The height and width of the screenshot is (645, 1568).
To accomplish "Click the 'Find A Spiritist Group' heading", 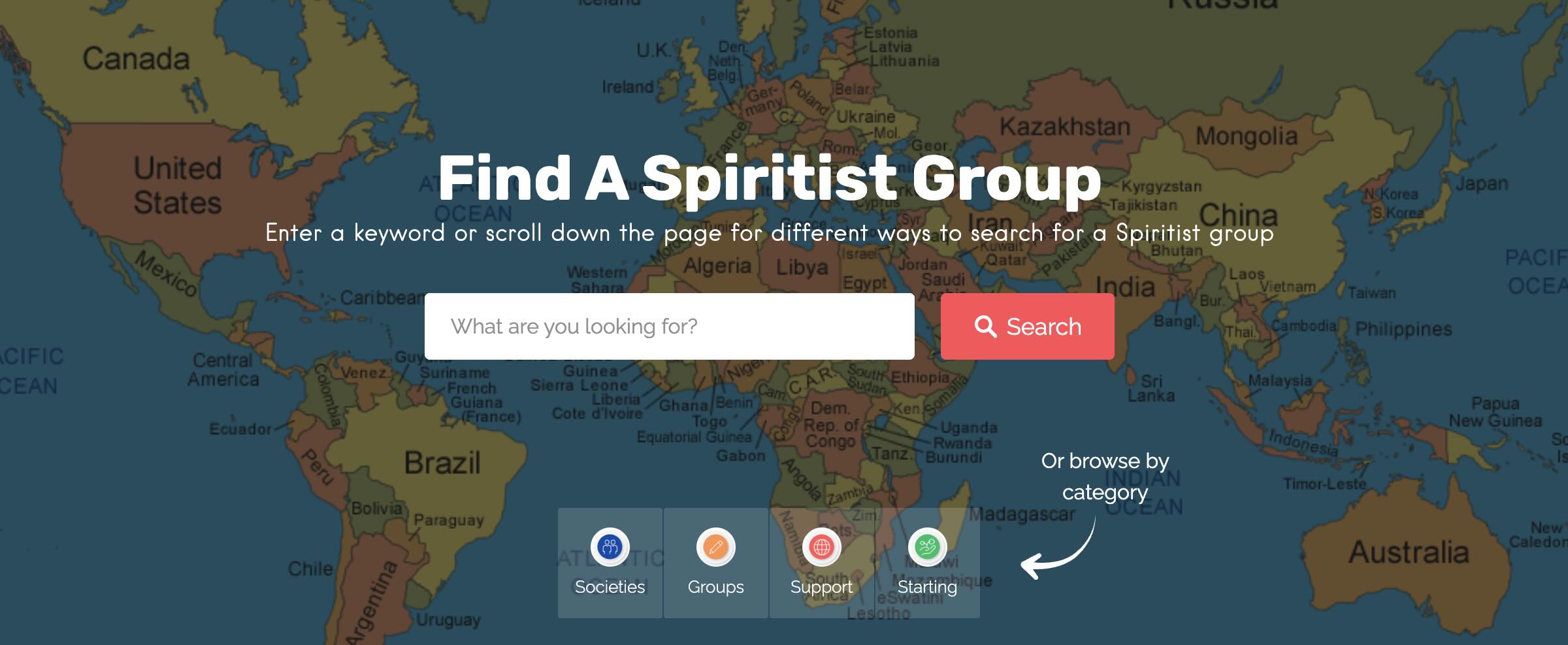I will coord(770,178).
